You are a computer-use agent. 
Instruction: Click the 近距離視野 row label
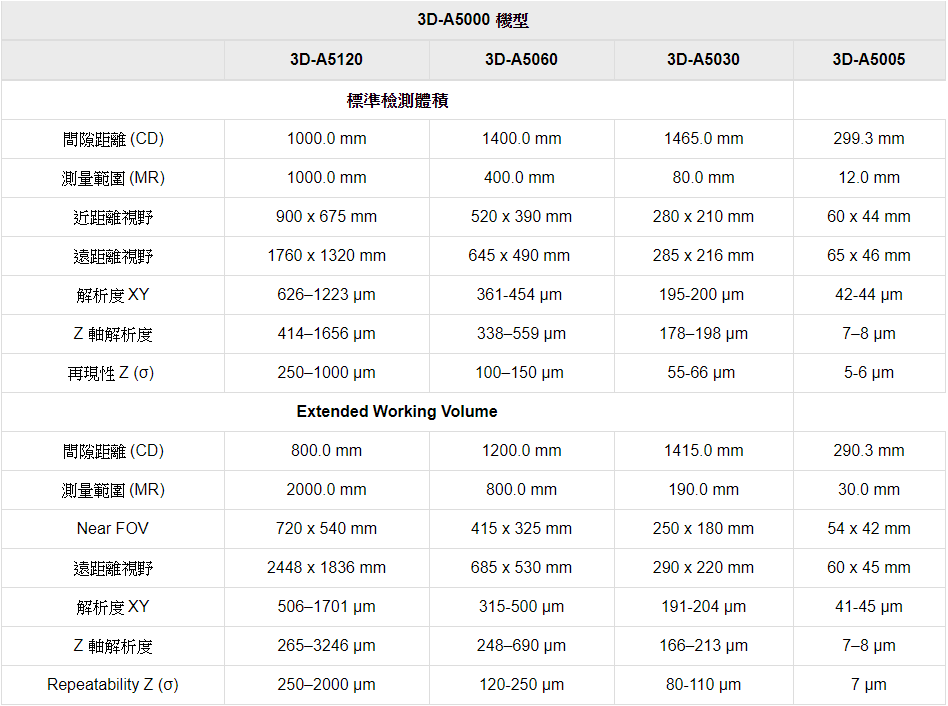click(x=113, y=217)
